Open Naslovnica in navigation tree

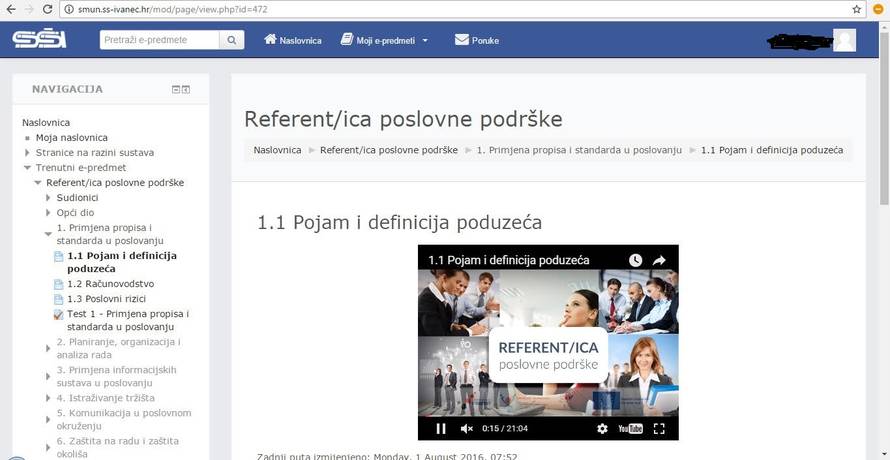46,123
